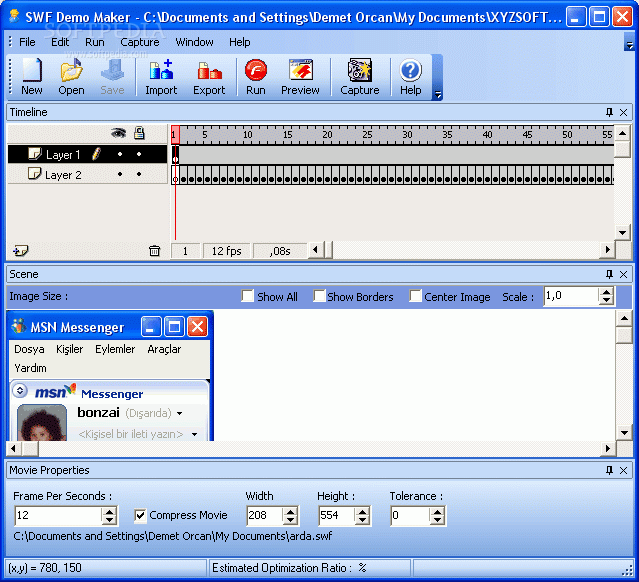Open the File menu
Image resolution: width=639 pixels, height=582 pixels.
[27, 42]
